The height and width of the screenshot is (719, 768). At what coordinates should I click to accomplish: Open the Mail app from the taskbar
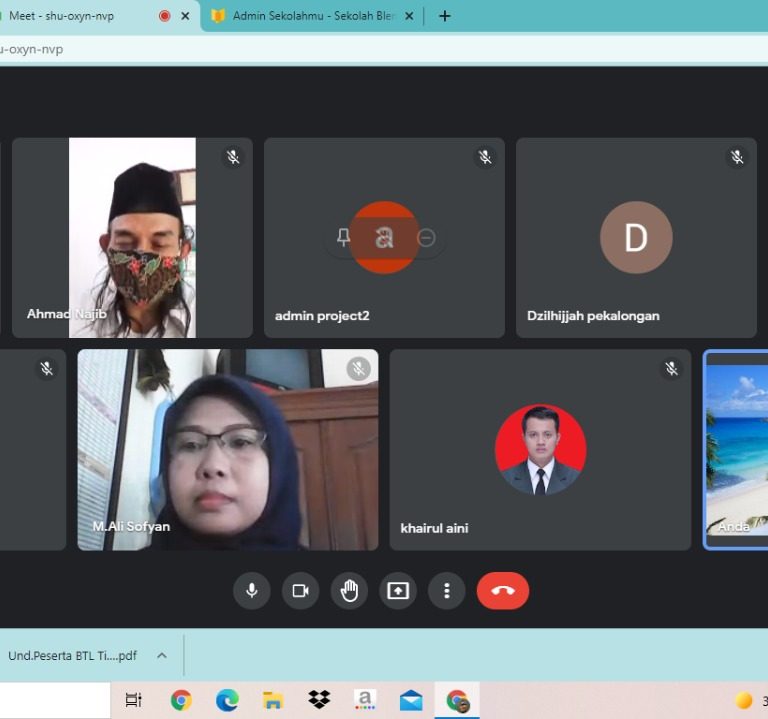pos(411,700)
